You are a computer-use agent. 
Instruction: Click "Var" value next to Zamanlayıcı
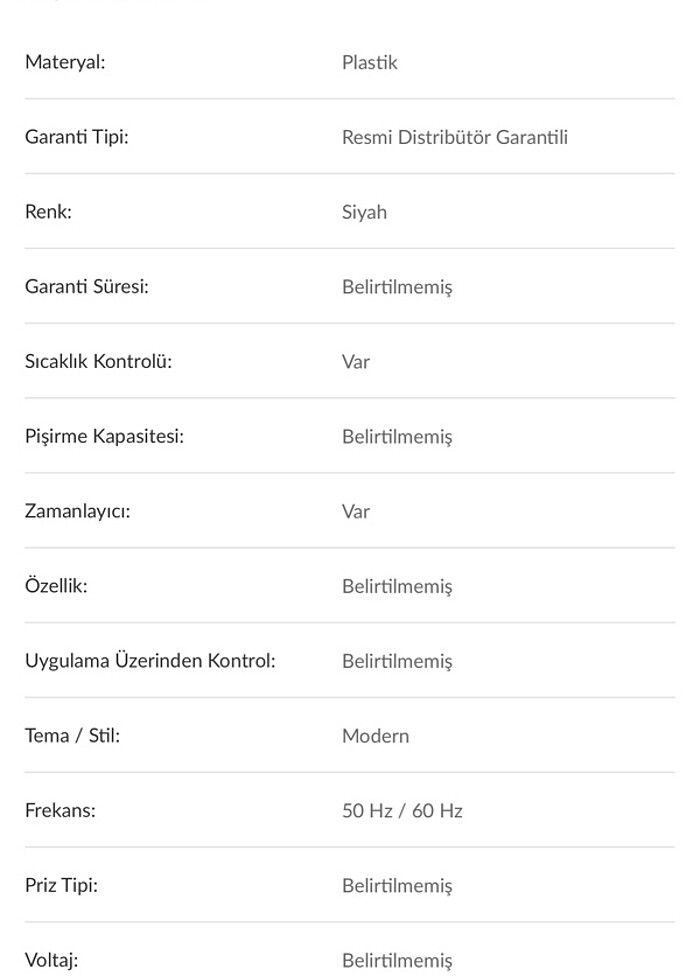coord(356,511)
